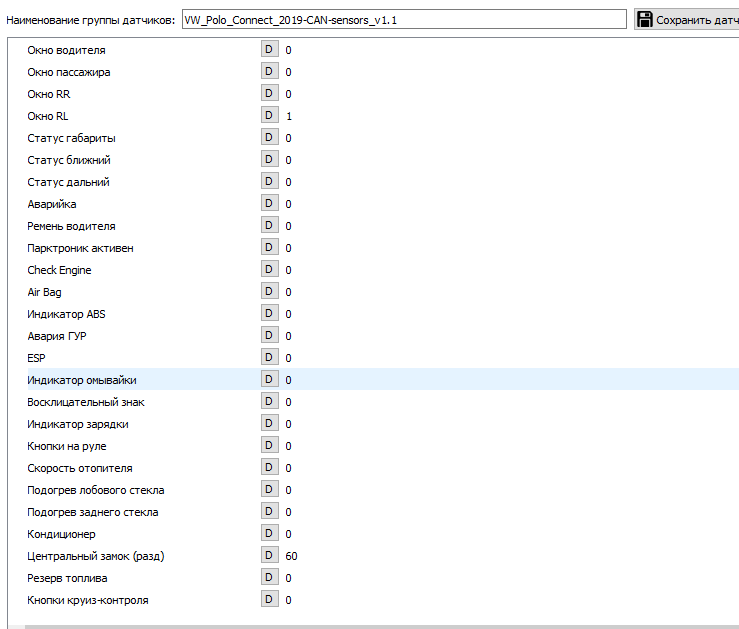739x629 pixels.
Task: Click the Кнопки круиз-контроля sensor label
Action: pos(88,600)
